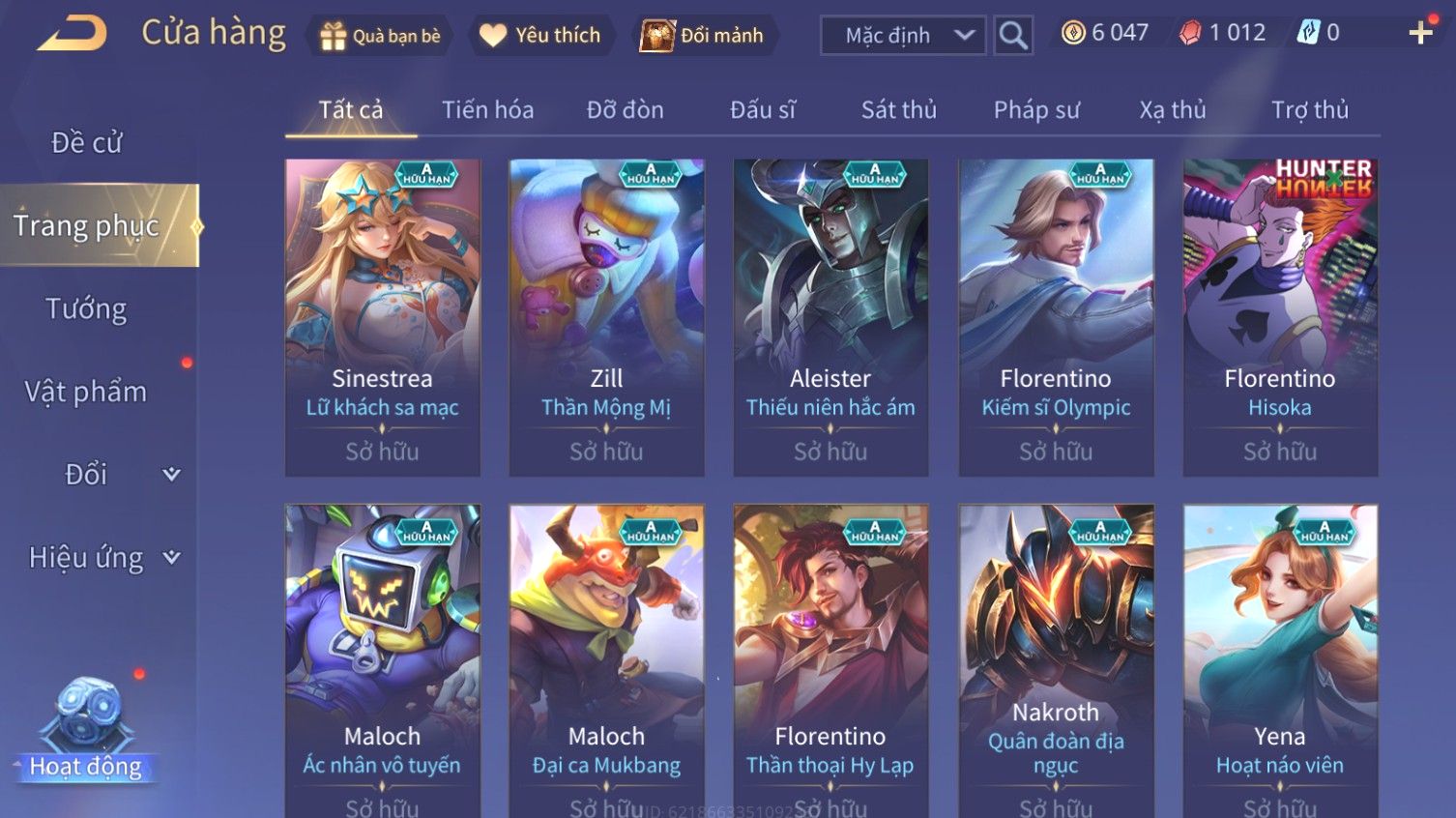
Task: Select Florentino Hisoka skin card
Action: [x=1280, y=317]
